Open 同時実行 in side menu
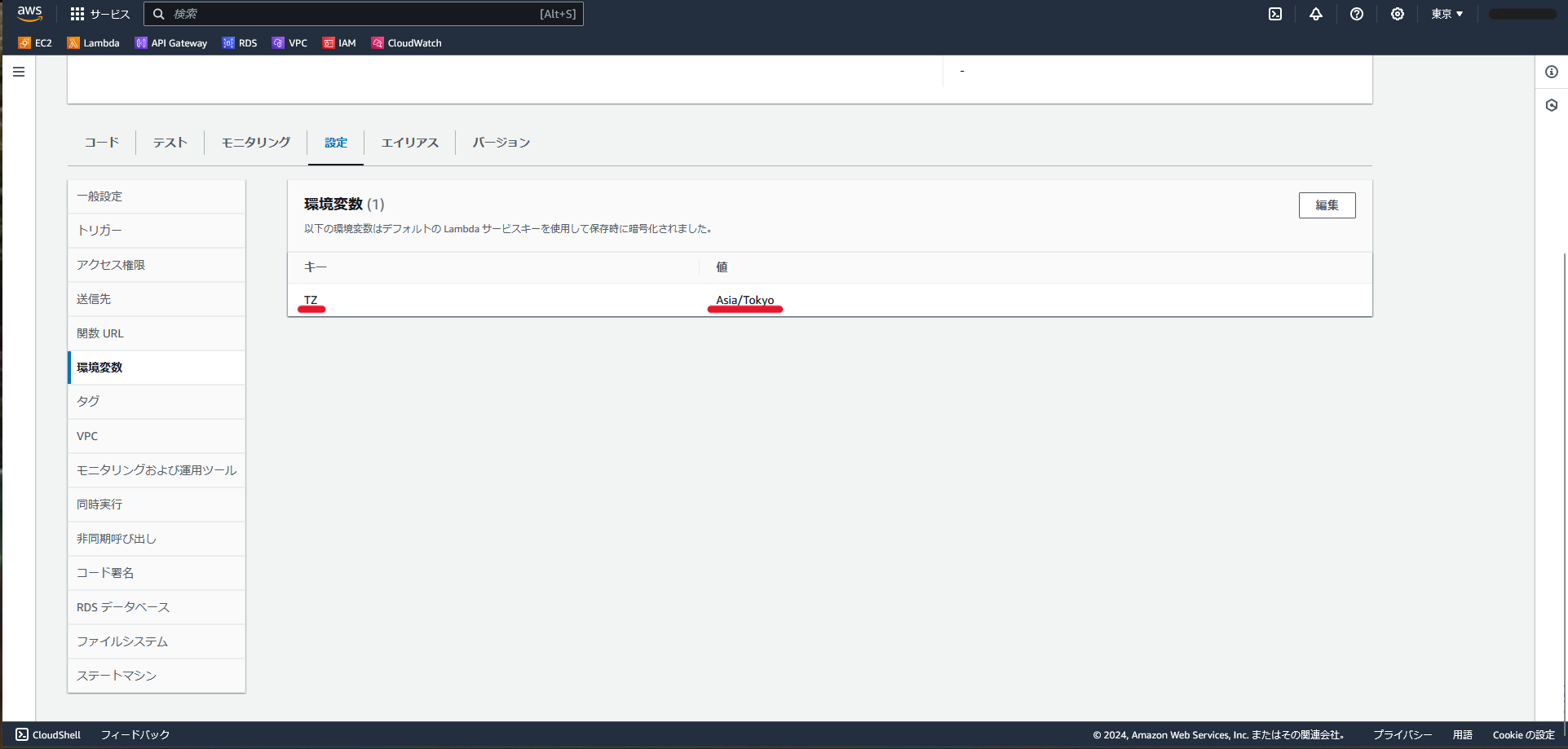Viewport: 1568px width, 749px height. 157,504
